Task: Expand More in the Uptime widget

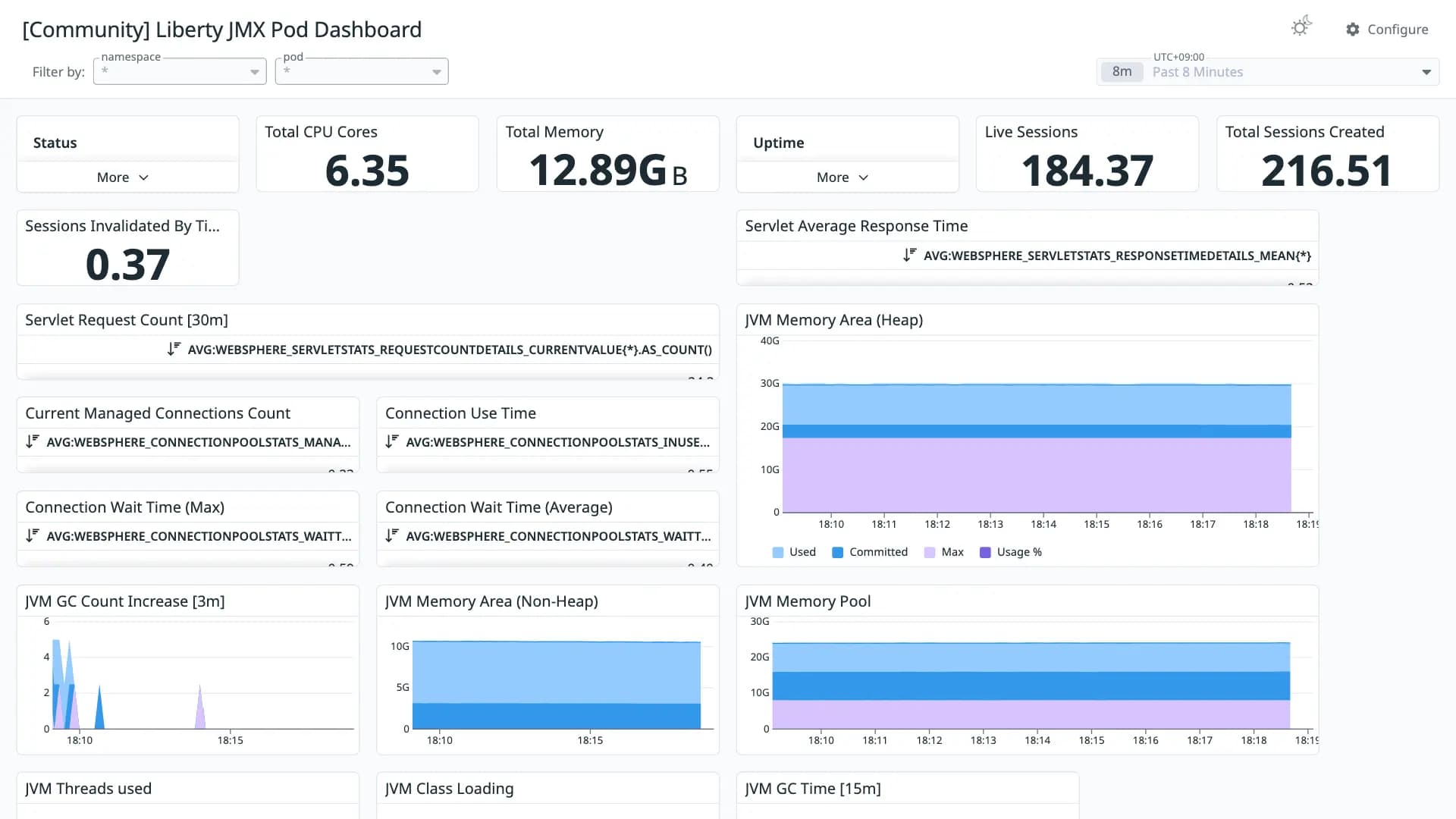Action: (842, 177)
